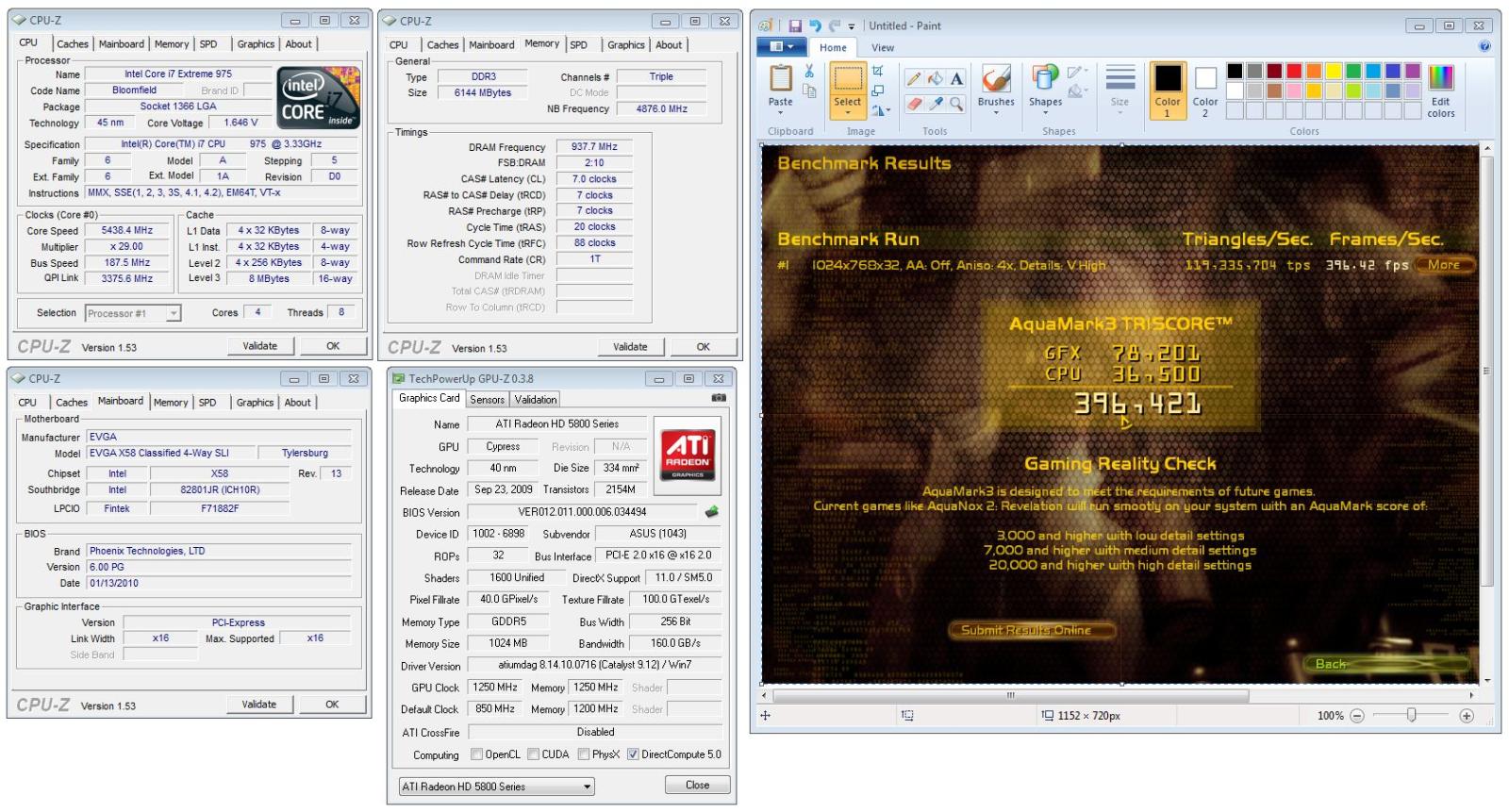1509x812 pixels.
Task: Click the zoom in plus button in Paint
Action: pyautogui.click(x=1467, y=716)
